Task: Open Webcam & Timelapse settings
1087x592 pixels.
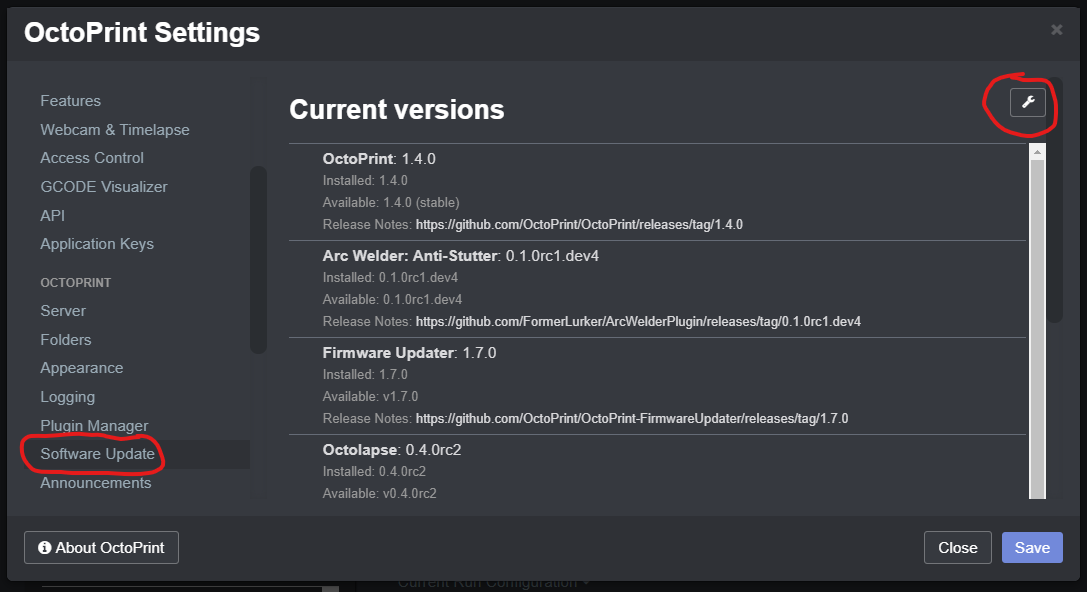Action: [114, 129]
